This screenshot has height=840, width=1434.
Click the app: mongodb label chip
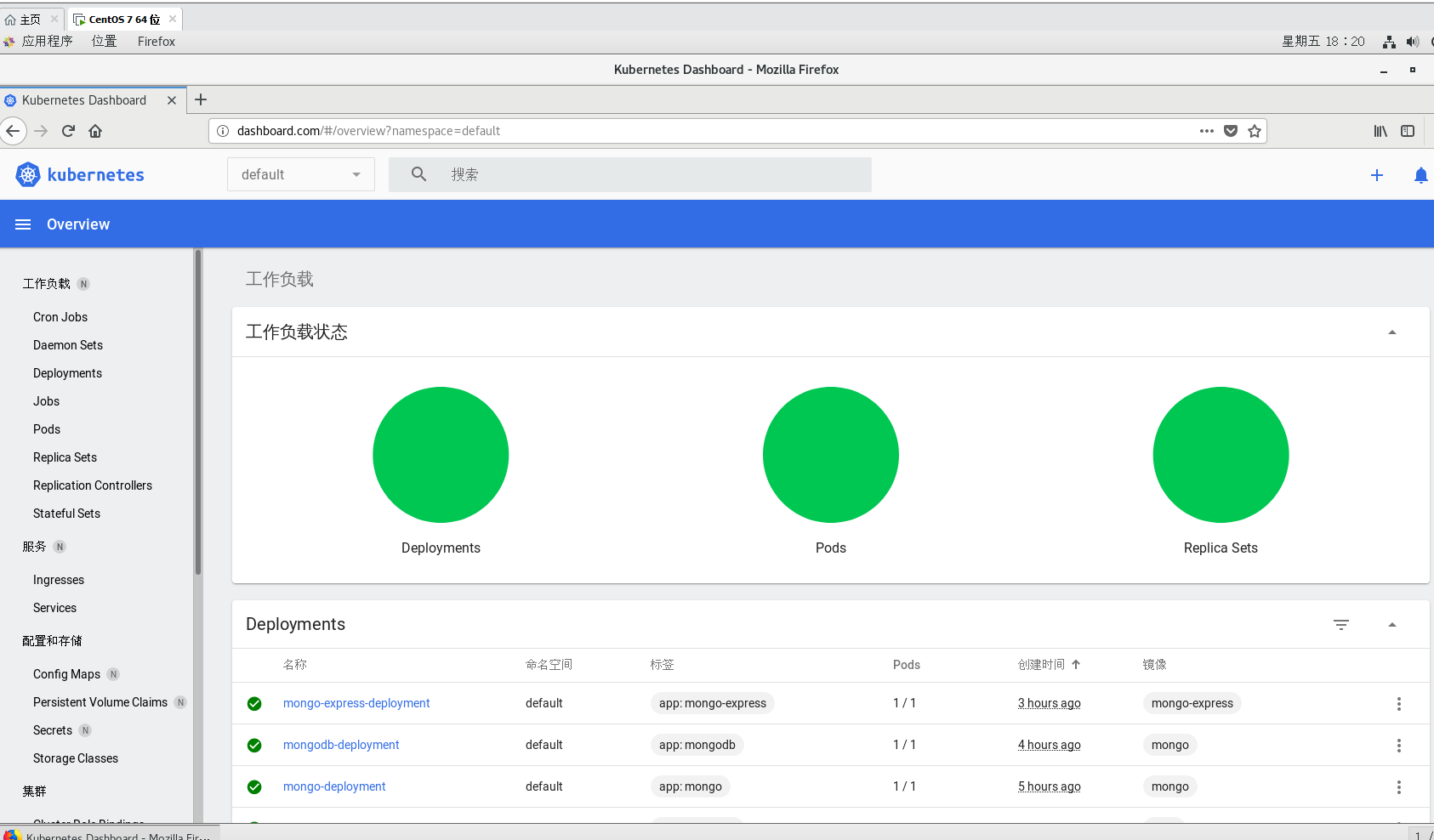pos(697,745)
